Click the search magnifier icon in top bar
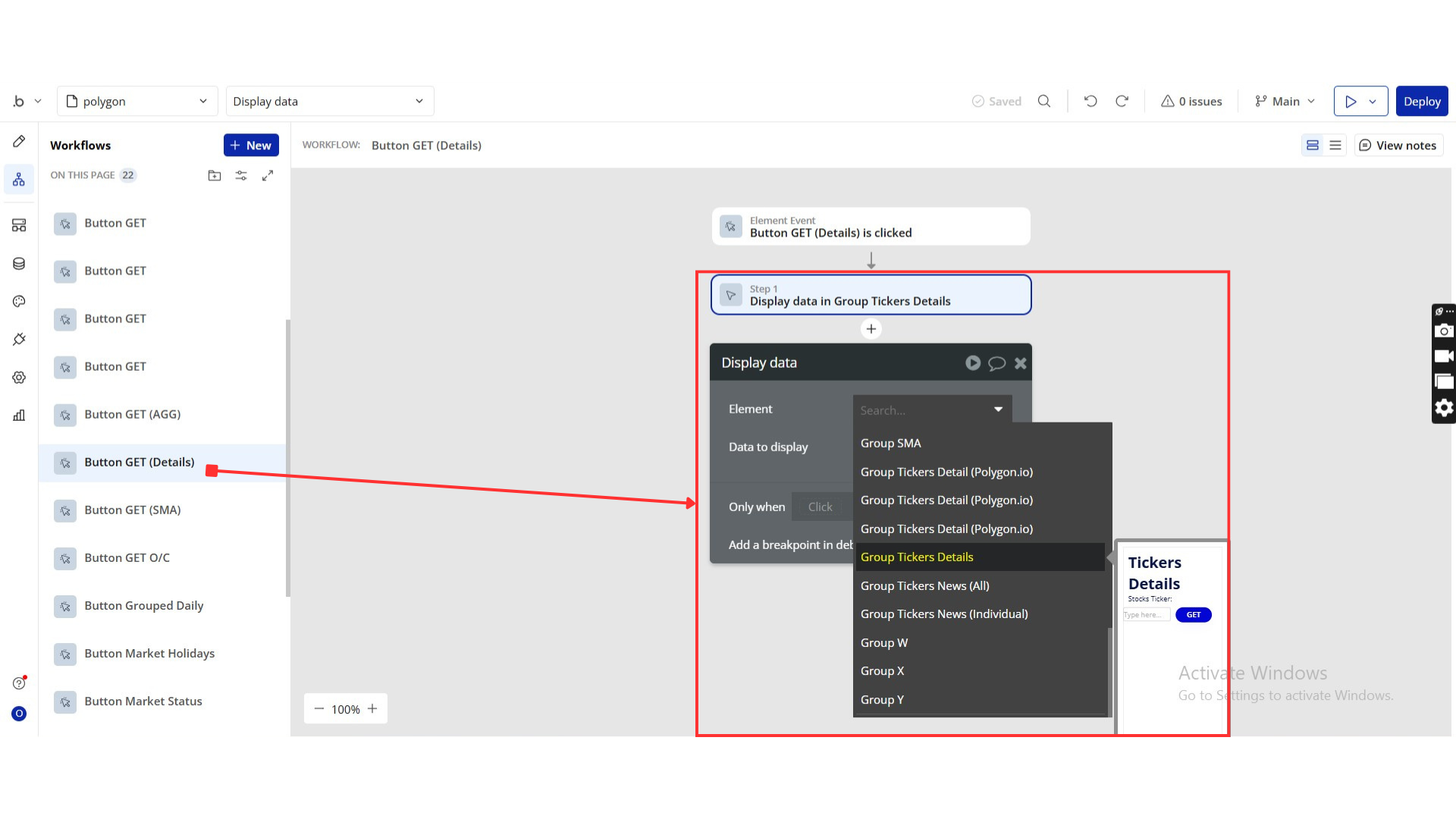This screenshot has height=819, width=1456. pos(1044,101)
